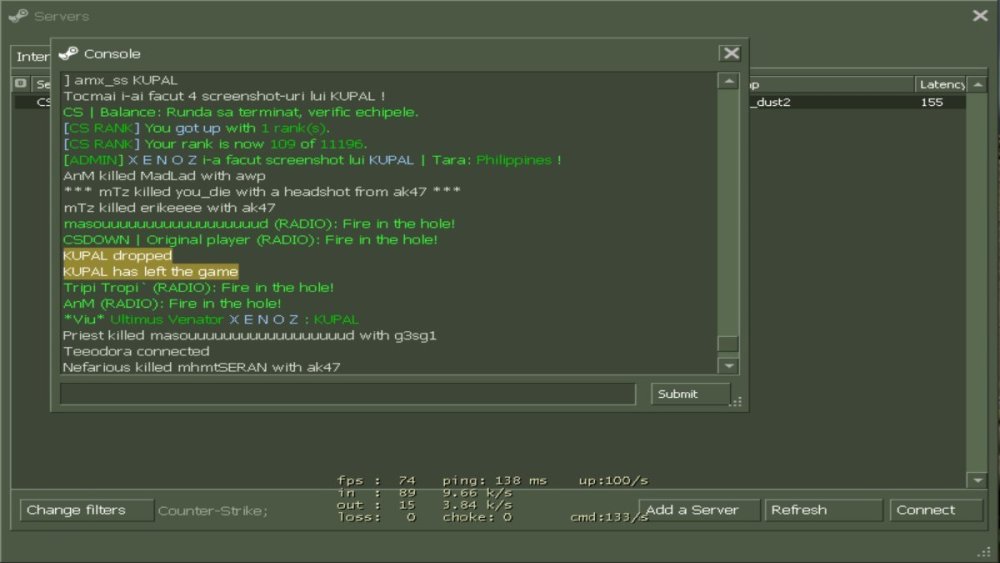Screen dimensions: 1000x563
Task: Click the Servers window resize grip
Action: click(x=985, y=552)
